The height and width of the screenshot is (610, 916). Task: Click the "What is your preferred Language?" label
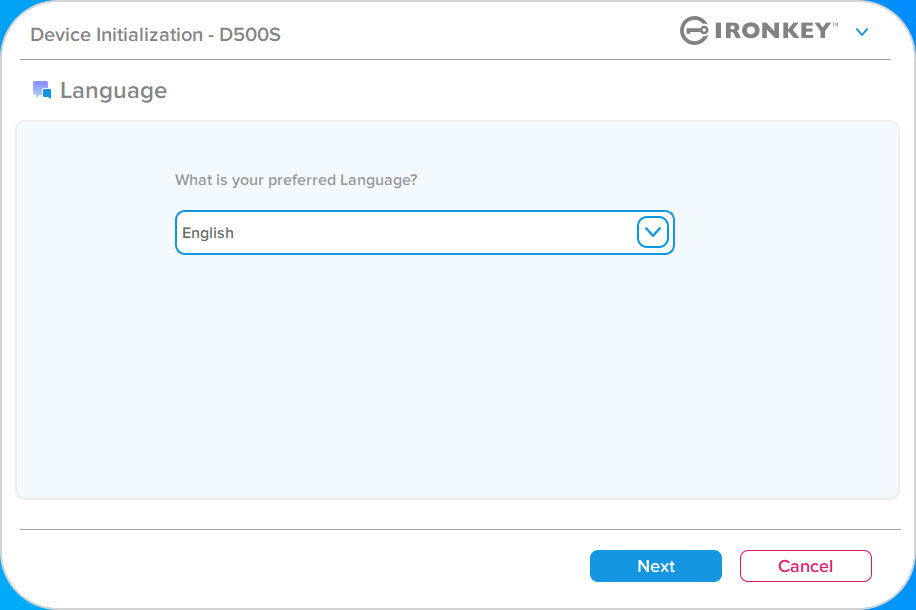296,180
